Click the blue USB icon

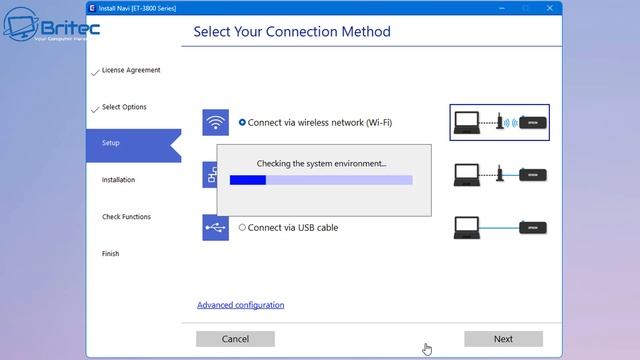tap(216, 227)
